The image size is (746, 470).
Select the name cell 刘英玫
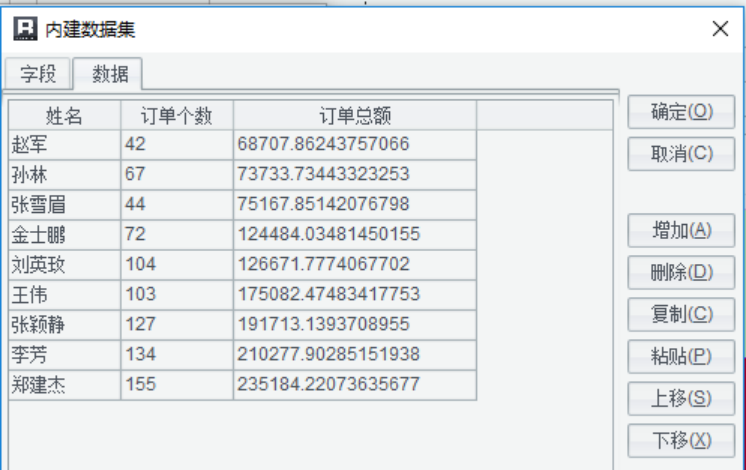click(64, 264)
